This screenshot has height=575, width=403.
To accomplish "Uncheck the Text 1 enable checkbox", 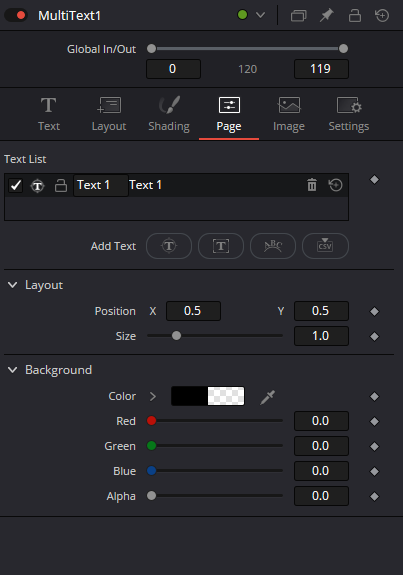I will tap(16, 185).
